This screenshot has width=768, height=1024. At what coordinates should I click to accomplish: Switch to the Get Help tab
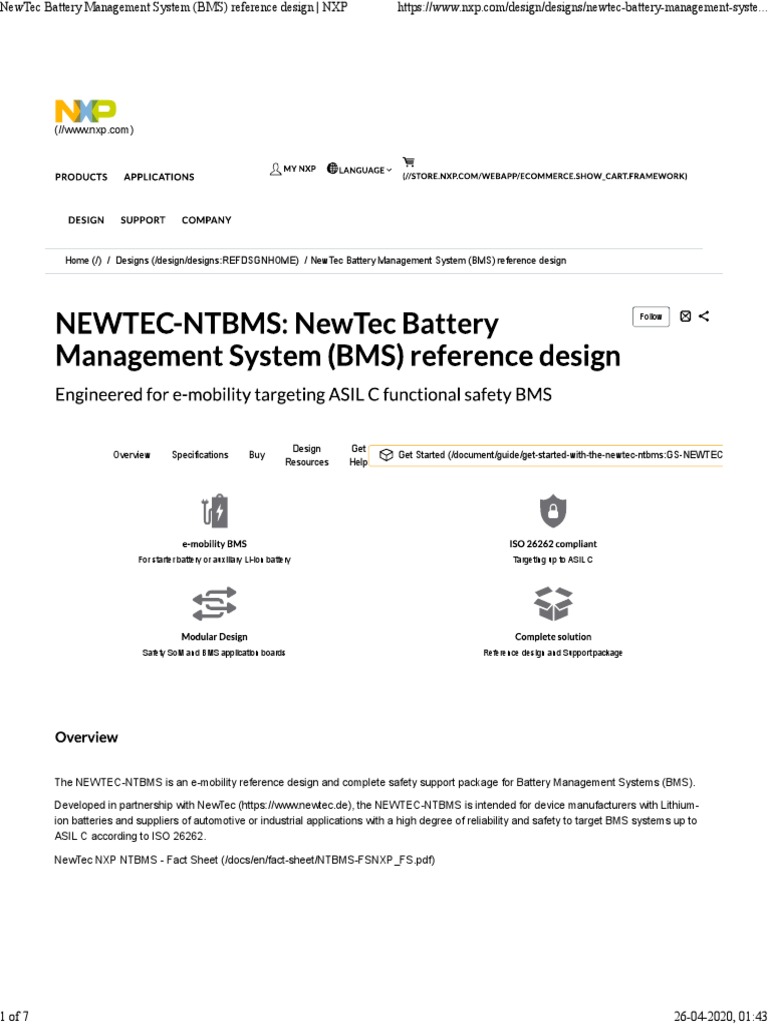click(x=359, y=455)
